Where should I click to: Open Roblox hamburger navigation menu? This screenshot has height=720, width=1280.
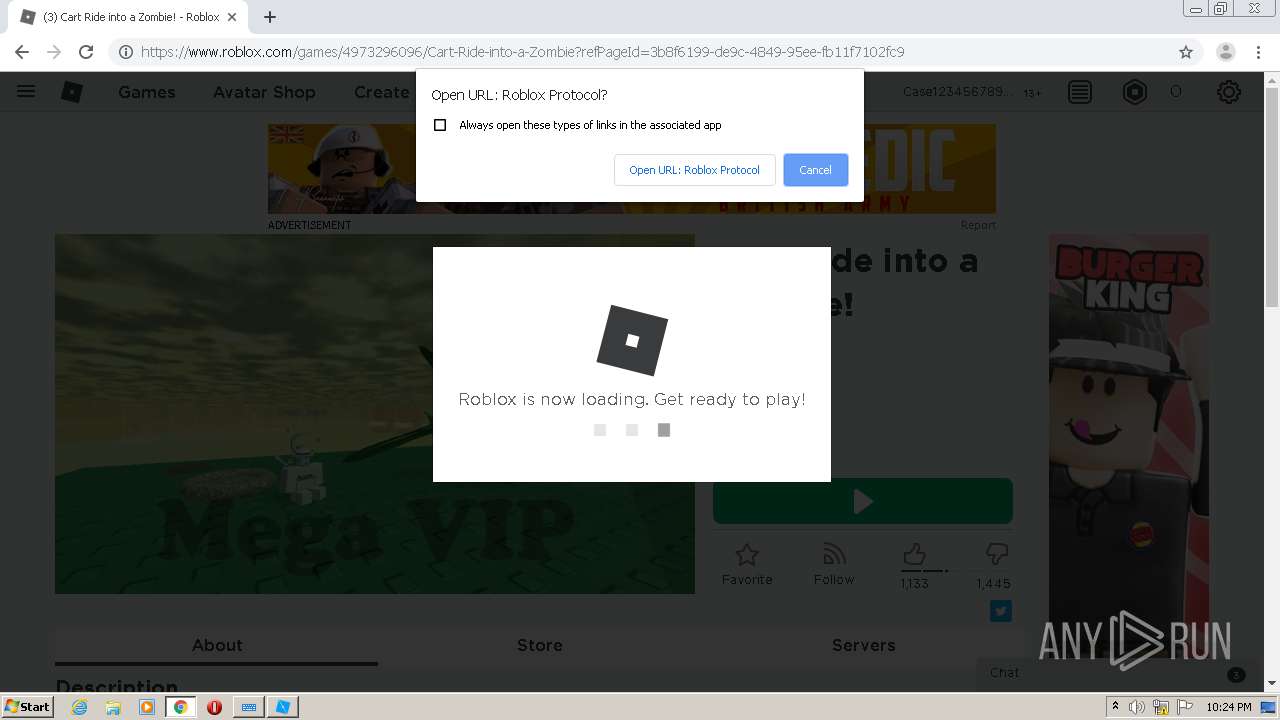click(26, 92)
